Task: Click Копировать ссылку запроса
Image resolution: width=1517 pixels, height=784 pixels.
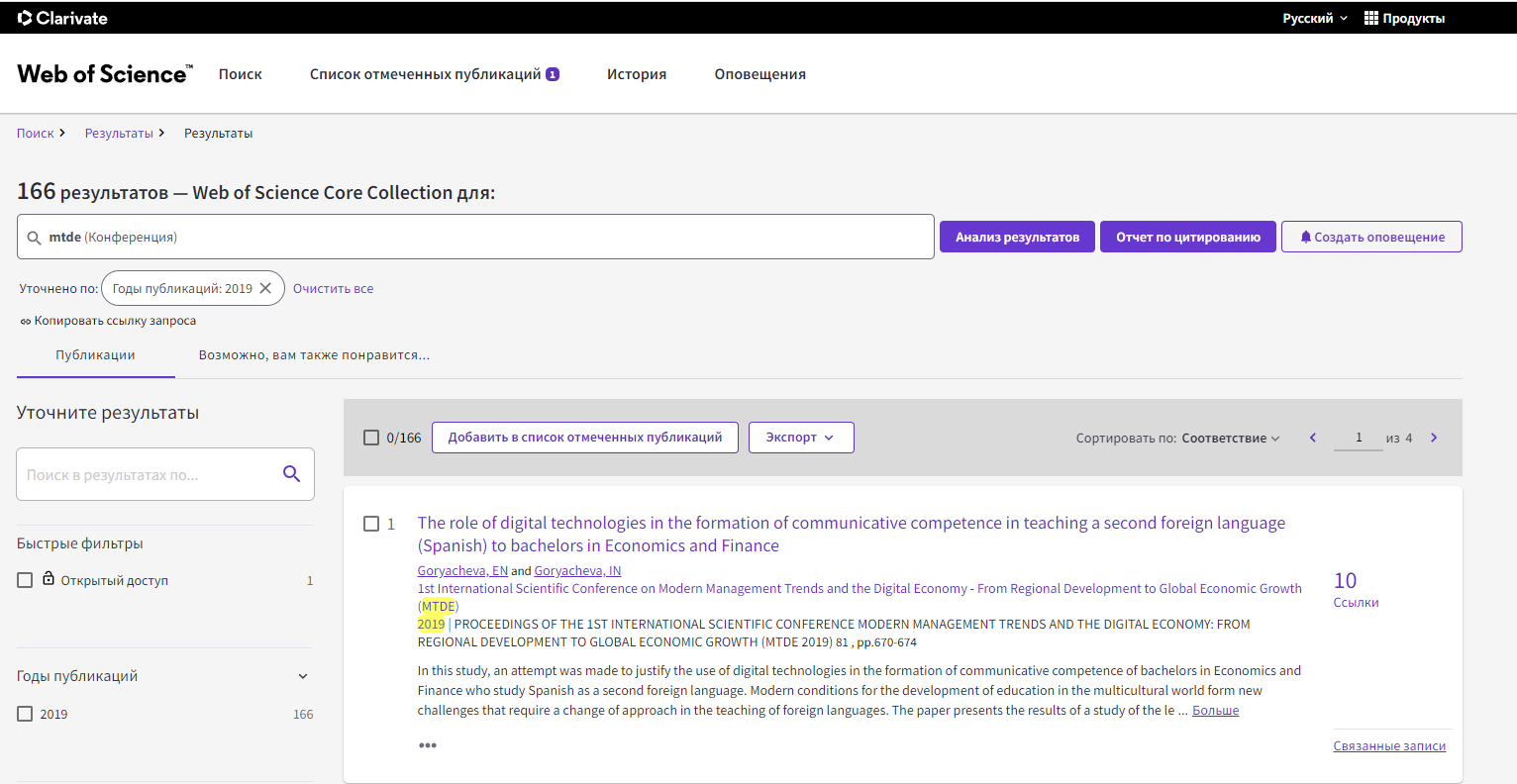Action: (108, 321)
